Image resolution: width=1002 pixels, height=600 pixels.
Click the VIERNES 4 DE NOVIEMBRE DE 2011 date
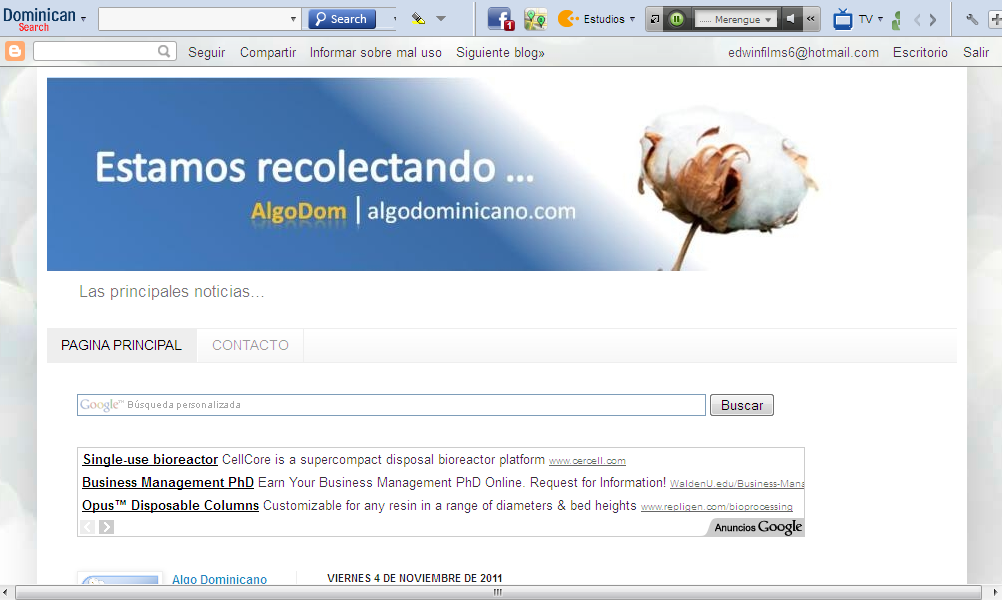pos(415,578)
